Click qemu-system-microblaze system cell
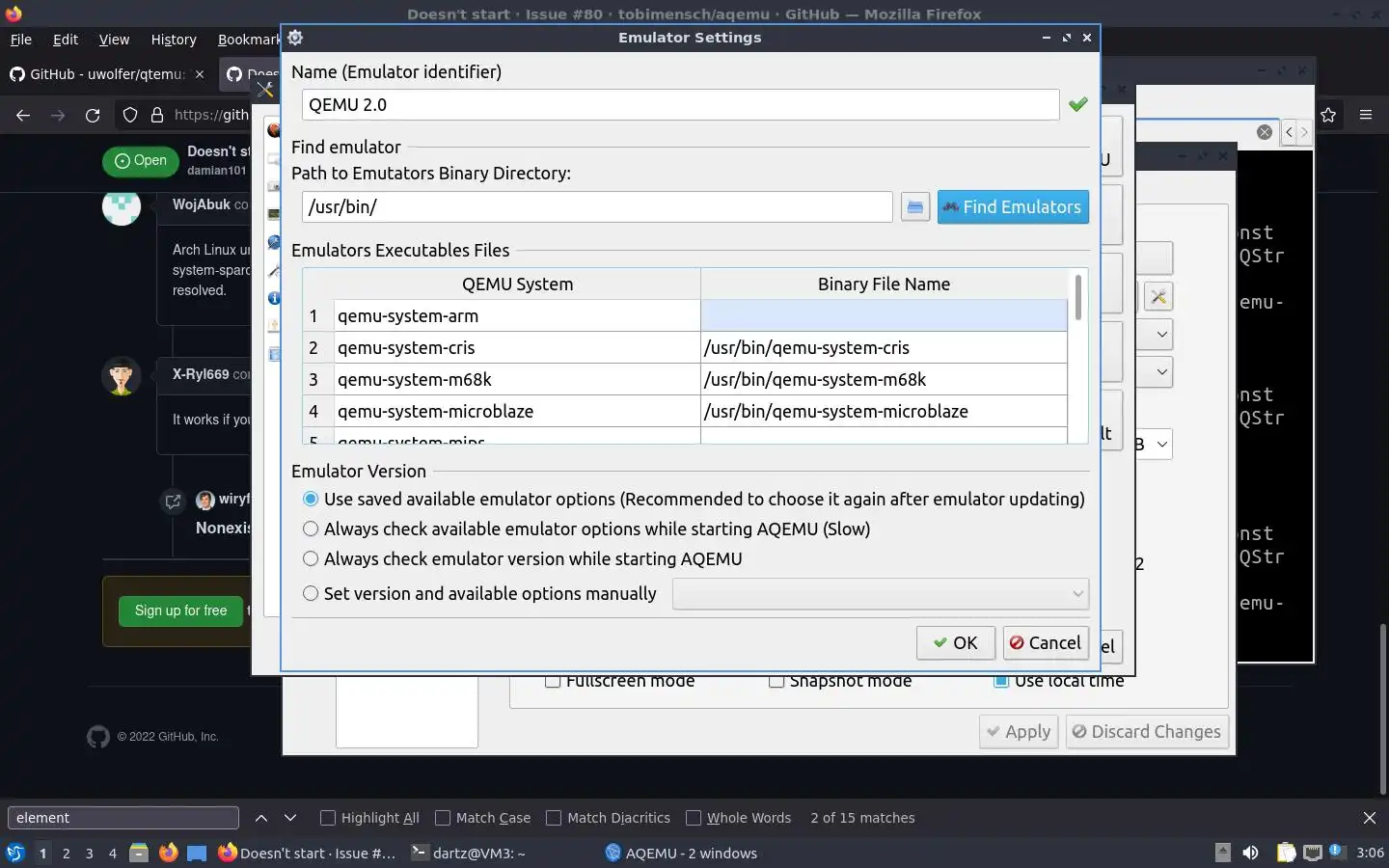The width and height of the screenshot is (1389, 868). tap(516, 411)
